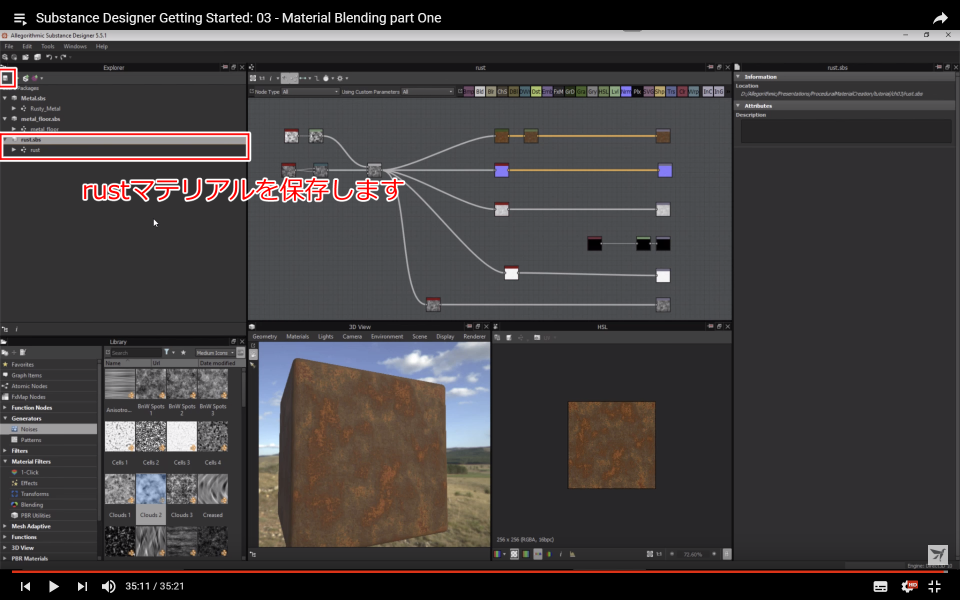Collapse the Generators category
The width and height of the screenshot is (960, 600).
5,419
